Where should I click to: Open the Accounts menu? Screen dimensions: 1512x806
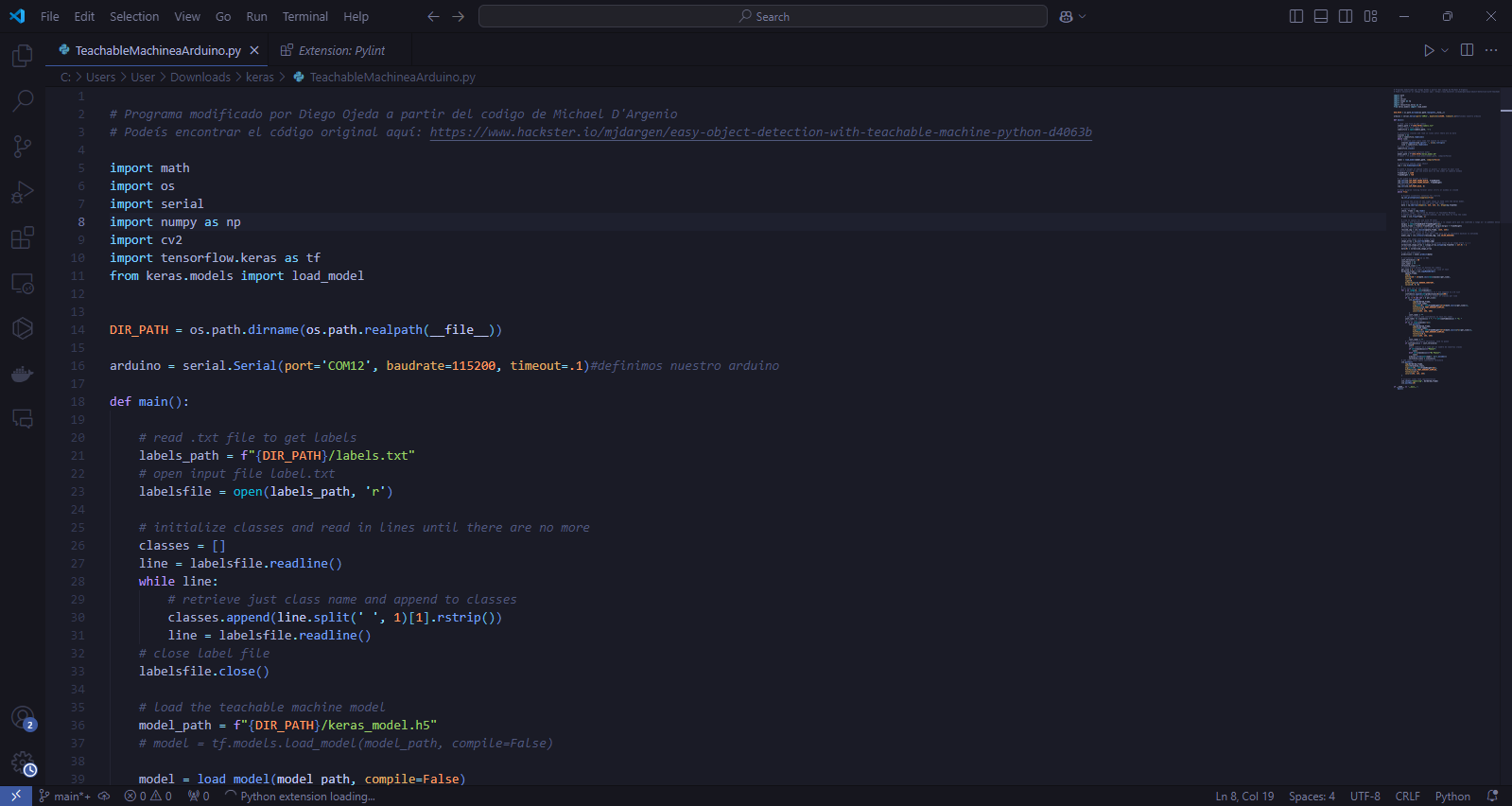click(x=23, y=718)
